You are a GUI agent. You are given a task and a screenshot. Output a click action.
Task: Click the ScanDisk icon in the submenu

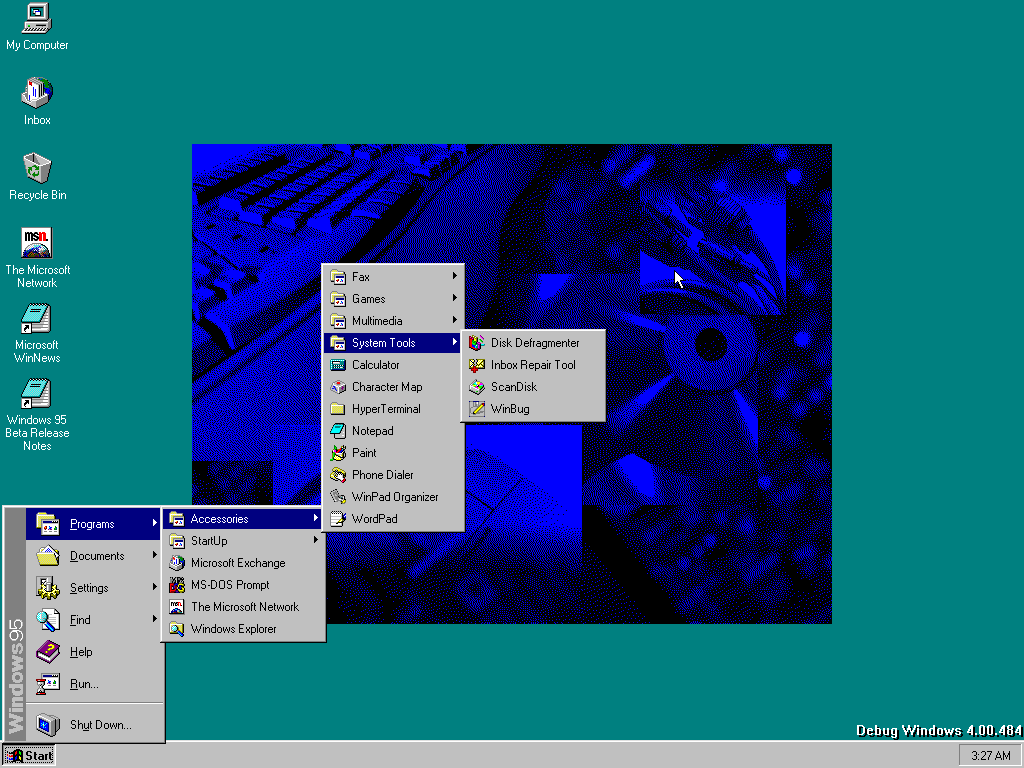click(x=477, y=387)
